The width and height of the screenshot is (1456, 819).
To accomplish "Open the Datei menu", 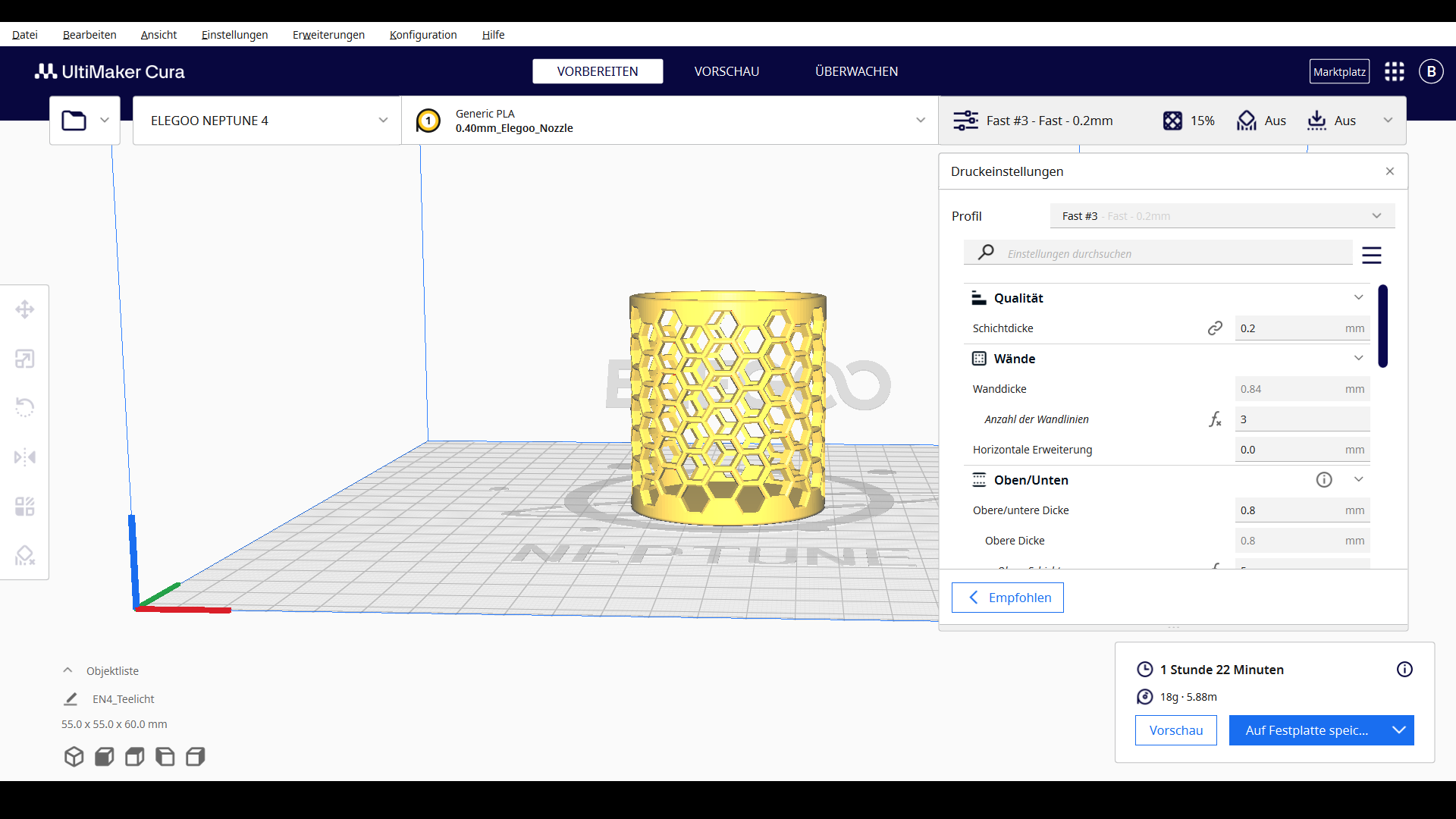I will pos(25,35).
